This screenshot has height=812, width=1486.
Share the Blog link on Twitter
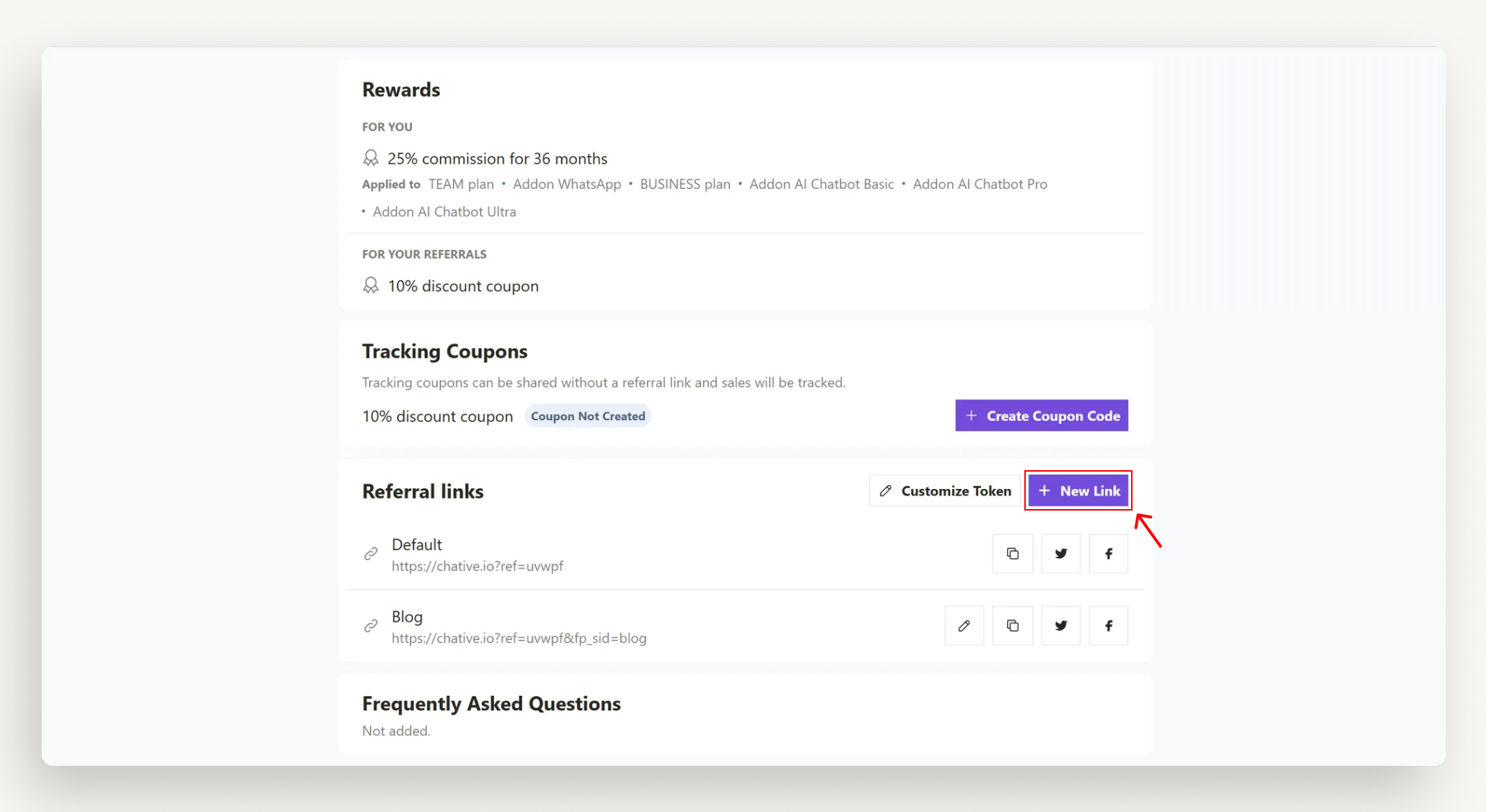pyautogui.click(x=1060, y=625)
